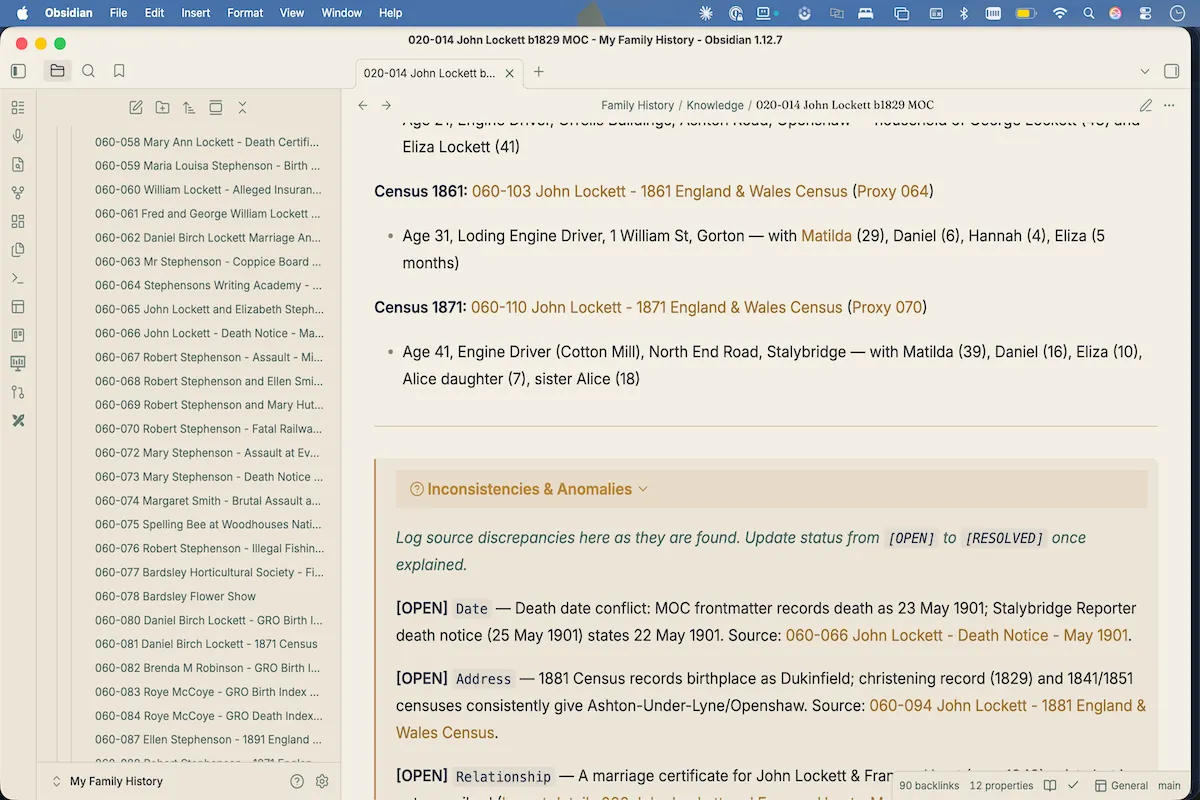Viewport: 1200px width, 800px height.
Task: Collapse the Inconsistencies & Anomalies callout
Action: 643,489
